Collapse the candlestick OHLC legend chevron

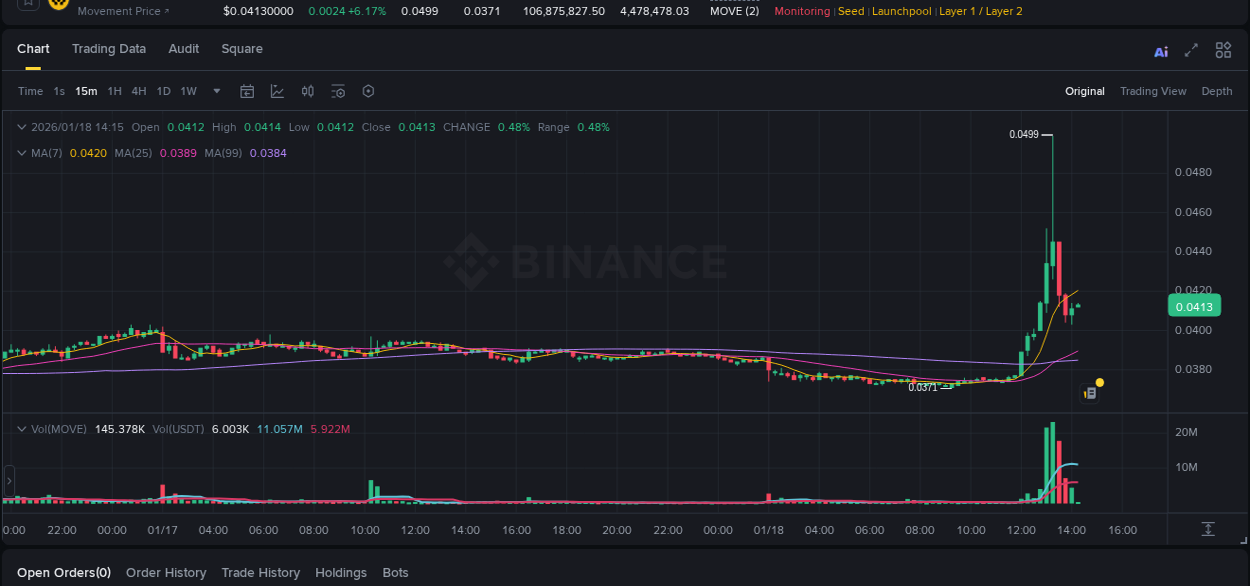point(20,127)
